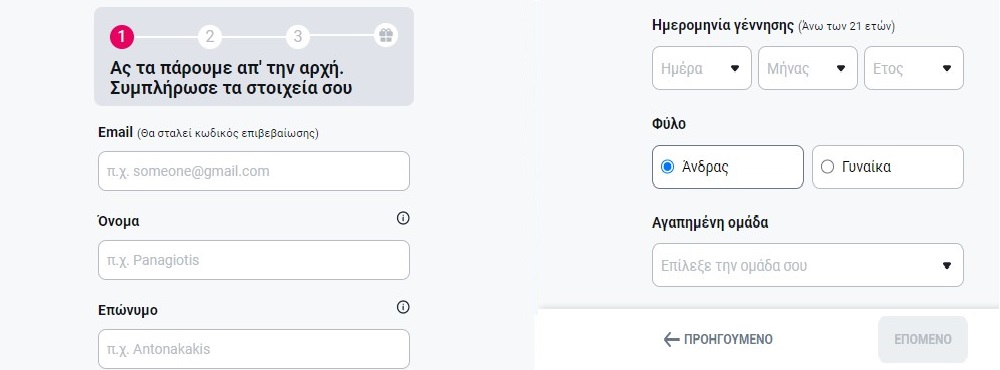Open the Μήνας dropdown
This screenshot has width=1000, height=370.
[x=807, y=68]
